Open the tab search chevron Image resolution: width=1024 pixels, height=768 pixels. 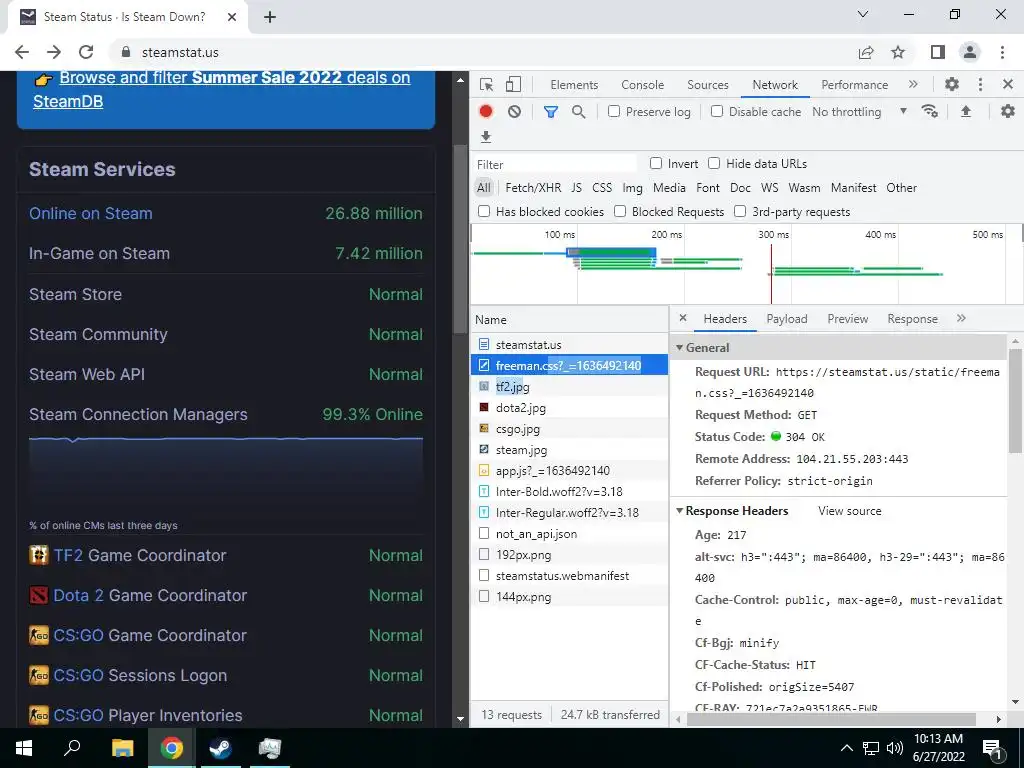pos(863,14)
